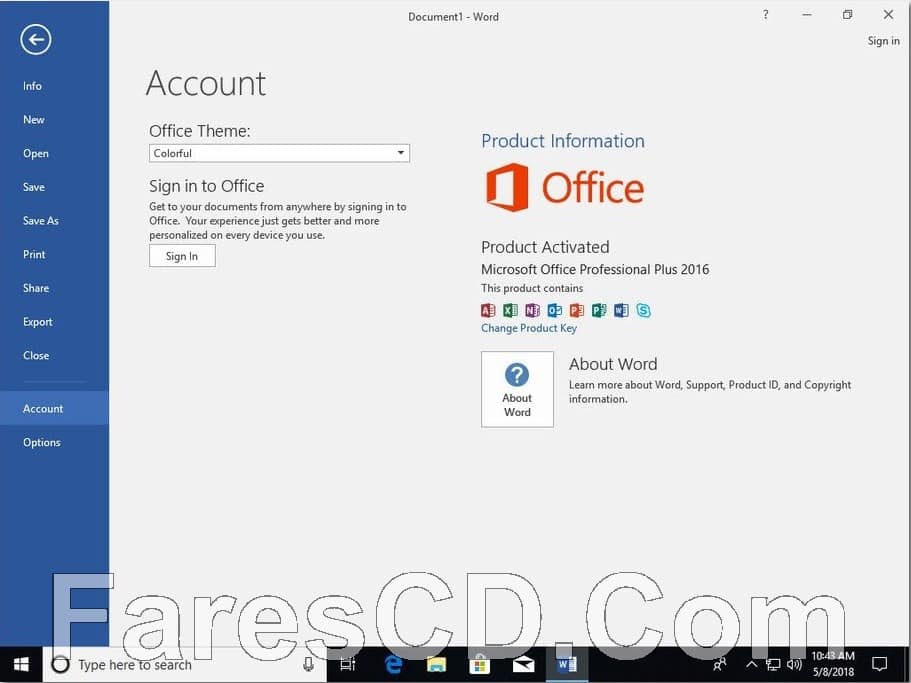Image resolution: width=911 pixels, height=683 pixels.
Task: Click the About Word button
Action: click(517, 389)
